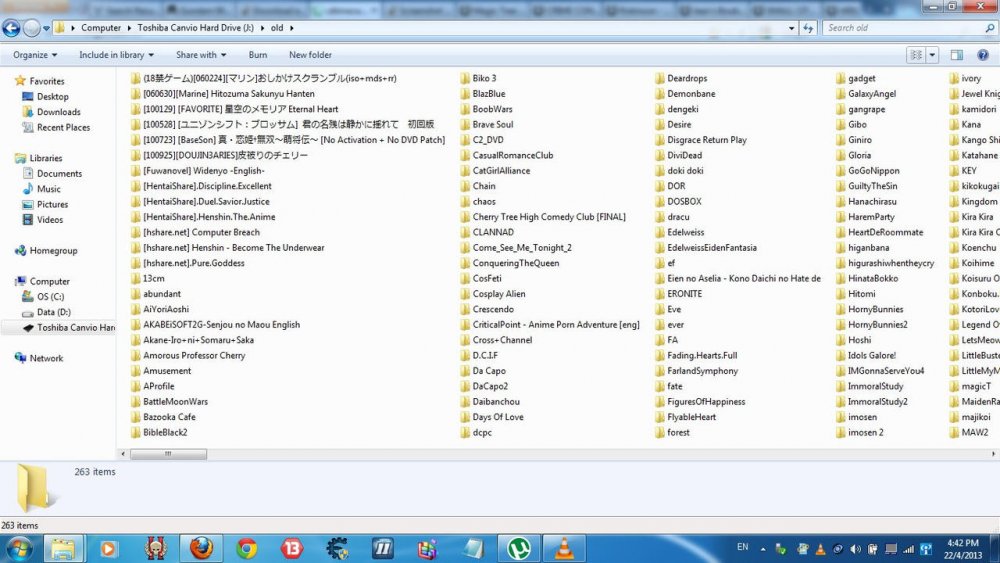Click the blue Help question mark icon

(982, 55)
